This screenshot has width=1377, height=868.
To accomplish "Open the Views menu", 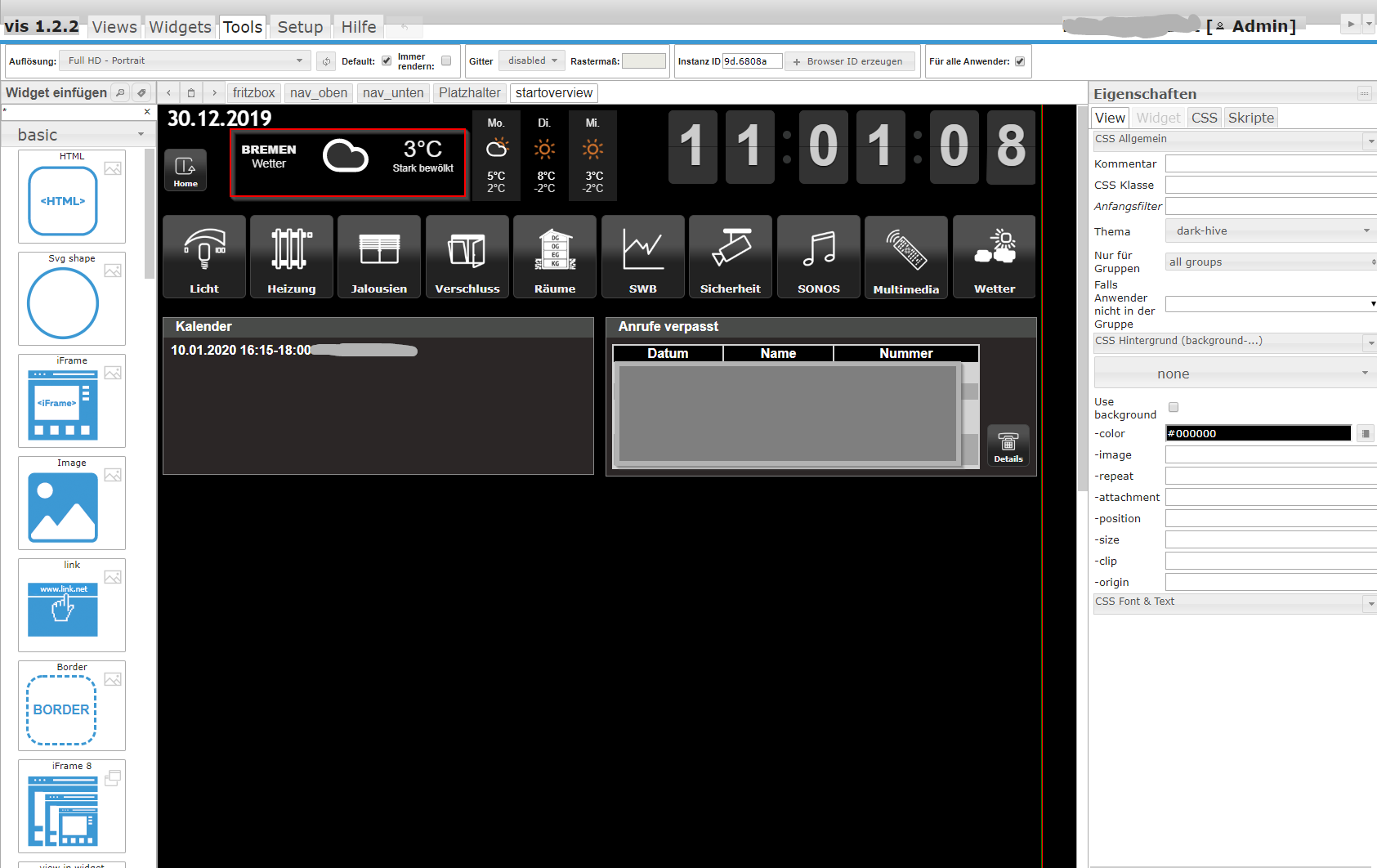I will click(114, 27).
